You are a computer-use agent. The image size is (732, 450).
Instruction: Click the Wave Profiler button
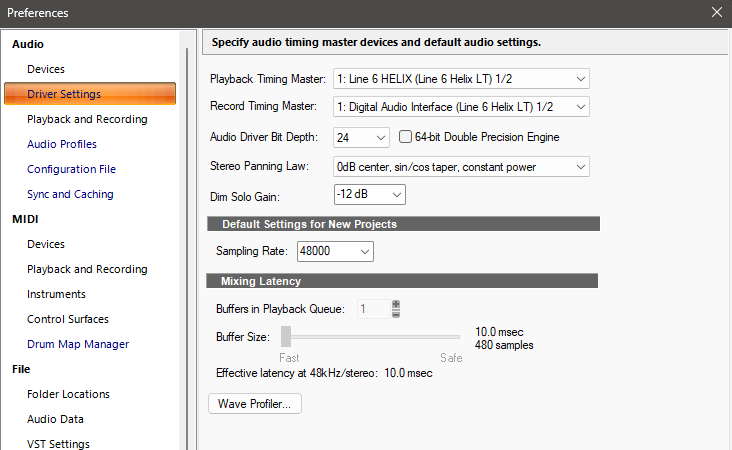click(254, 404)
